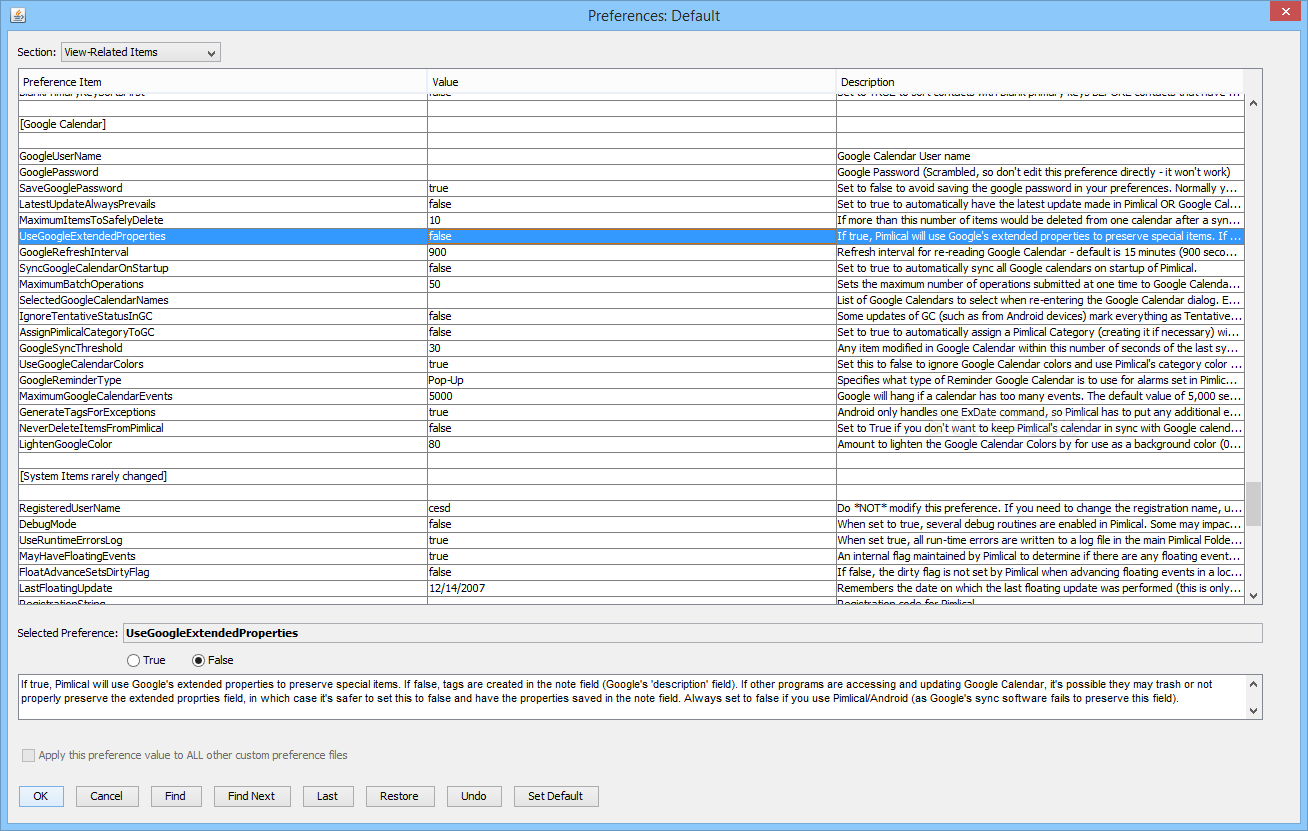The width and height of the screenshot is (1308, 831).
Task: Click the Cancel button
Action: click(x=106, y=796)
